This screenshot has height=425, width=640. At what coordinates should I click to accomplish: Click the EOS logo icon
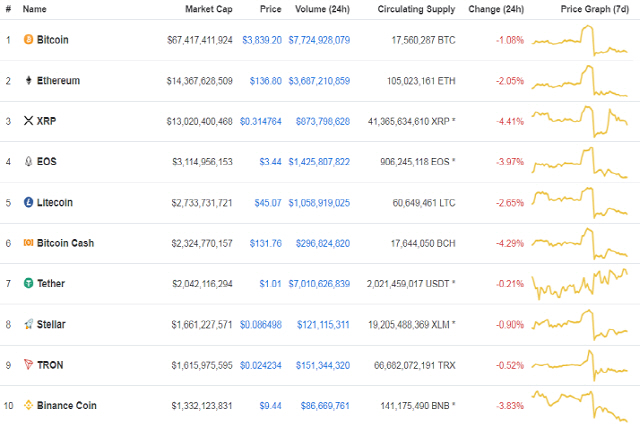click(28, 162)
